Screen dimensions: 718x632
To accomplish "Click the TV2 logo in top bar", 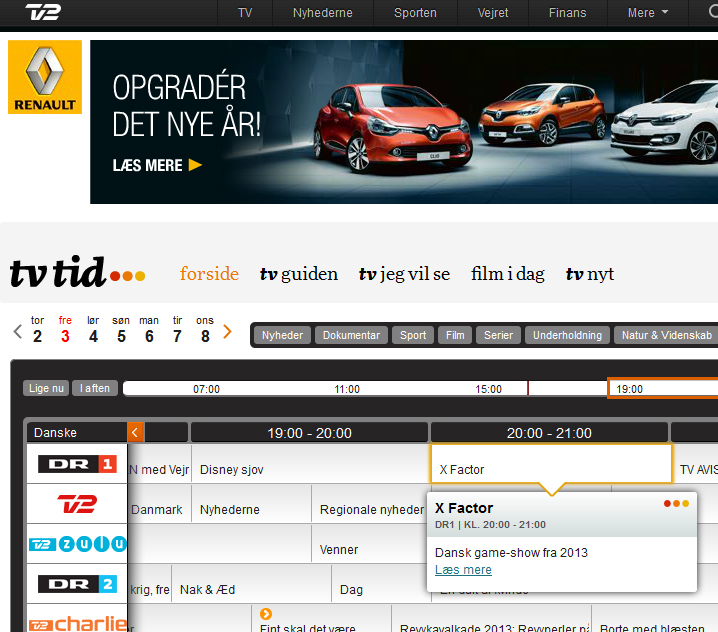I will pos(43,12).
